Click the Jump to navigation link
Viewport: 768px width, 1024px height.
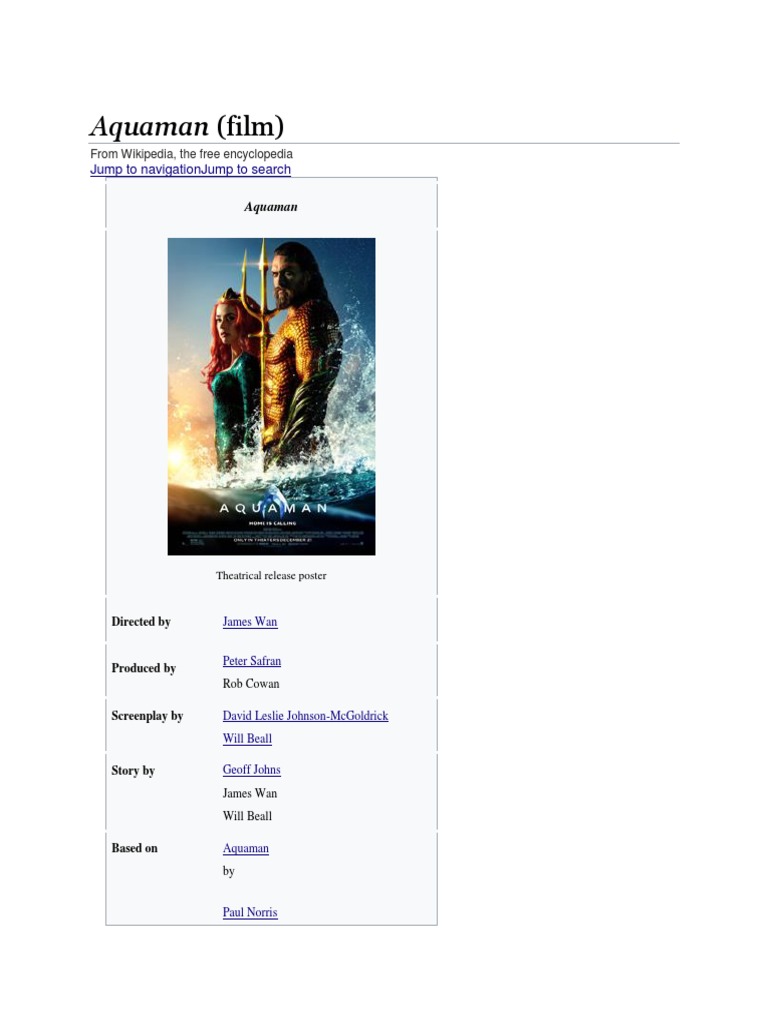pos(145,169)
